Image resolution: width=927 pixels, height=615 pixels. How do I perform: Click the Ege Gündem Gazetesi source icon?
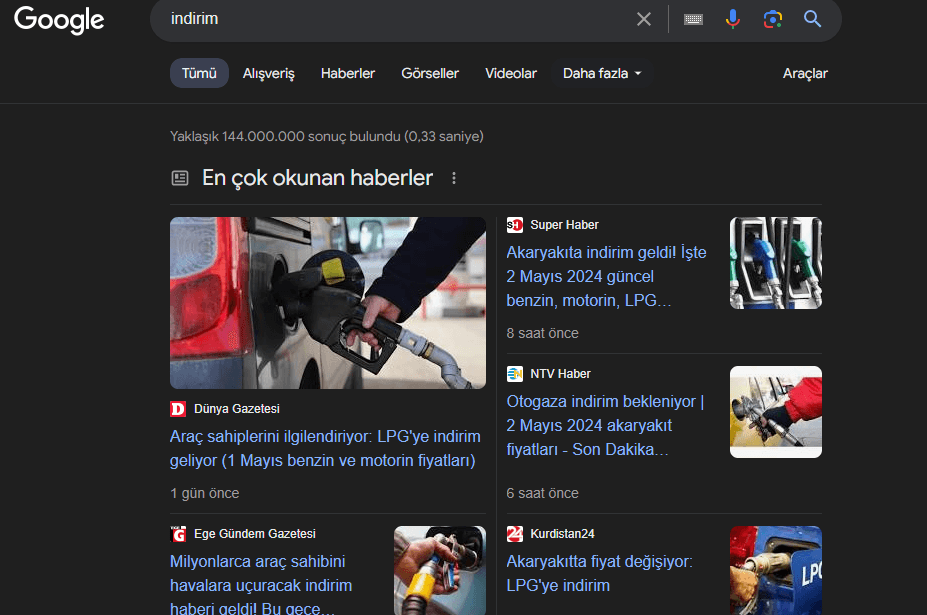coord(178,533)
